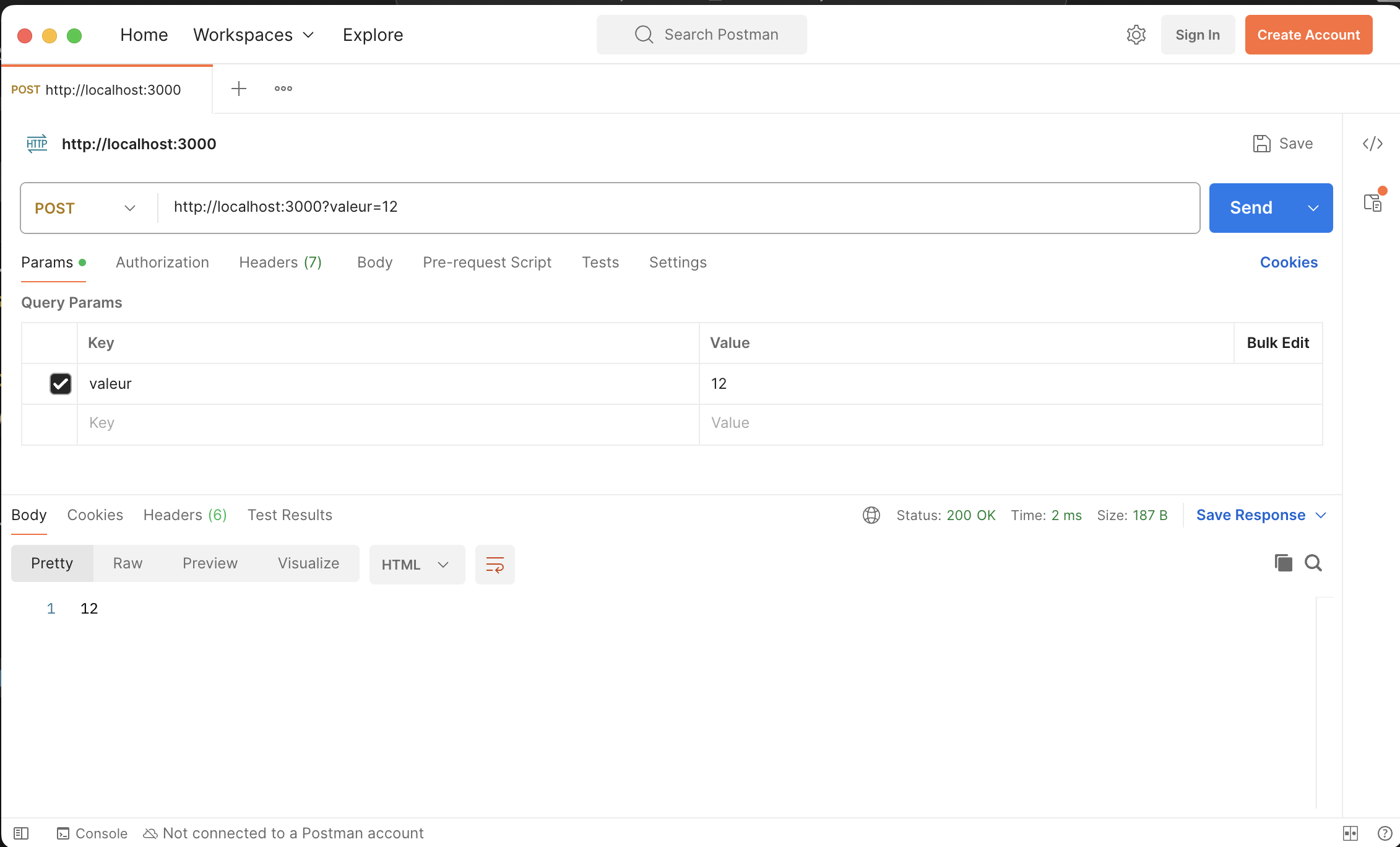Toggle sidebar visibility icon in status bar
Screen dimensions: 1400x847
click(21, 833)
